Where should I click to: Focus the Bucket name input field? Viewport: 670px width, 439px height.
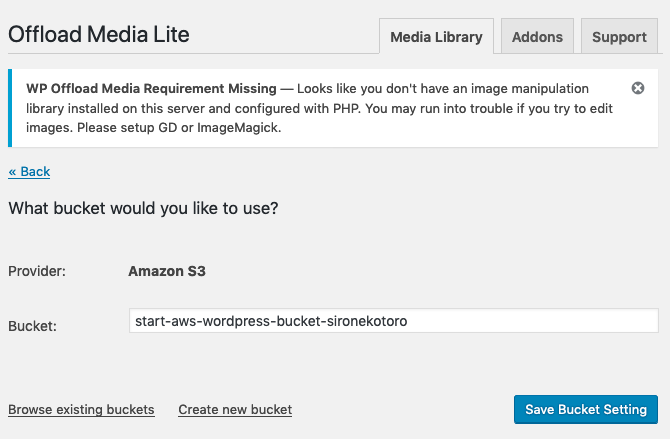click(393, 321)
